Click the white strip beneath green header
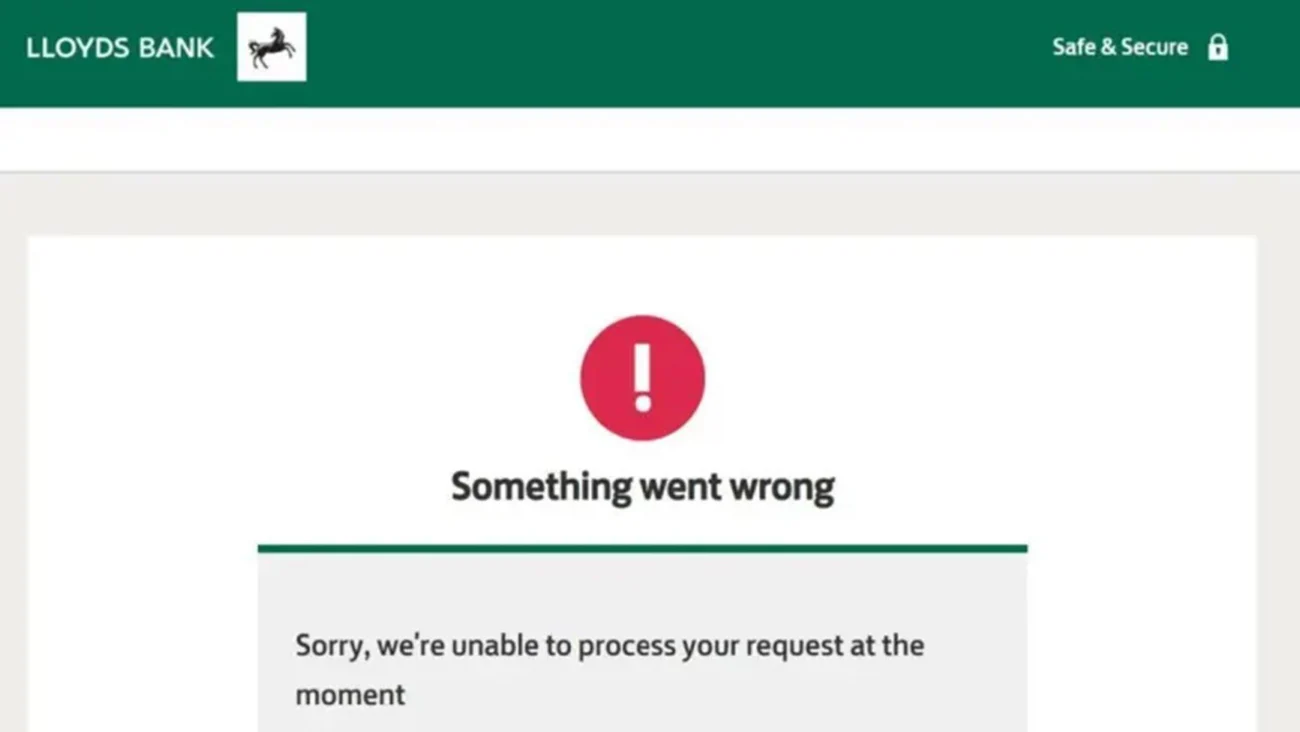This screenshot has width=1300, height=732. pos(650,139)
